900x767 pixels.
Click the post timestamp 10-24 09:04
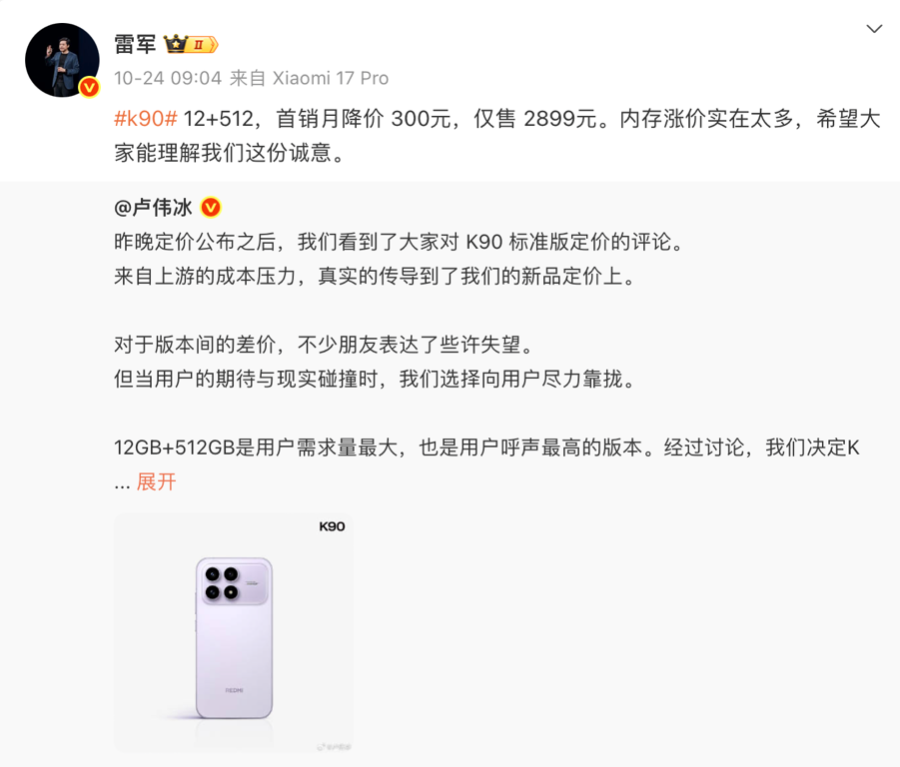(168, 78)
